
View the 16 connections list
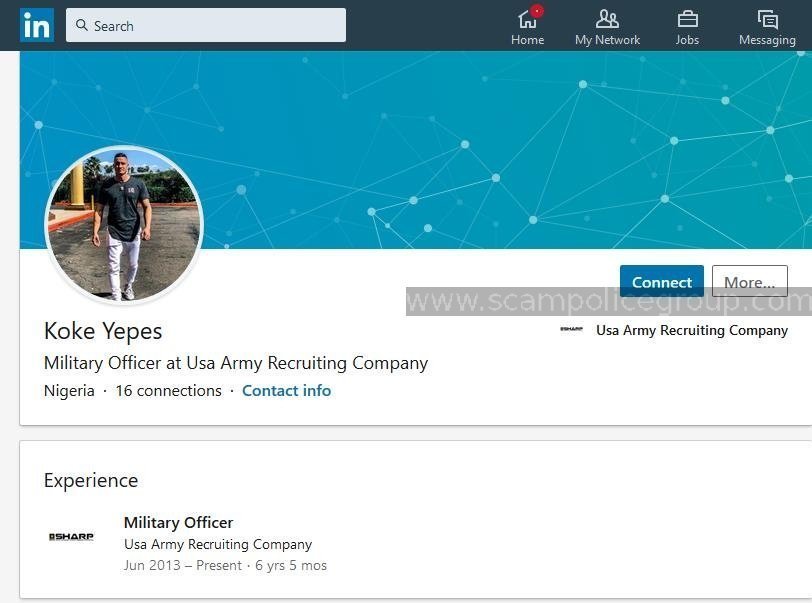coord(168,390)
